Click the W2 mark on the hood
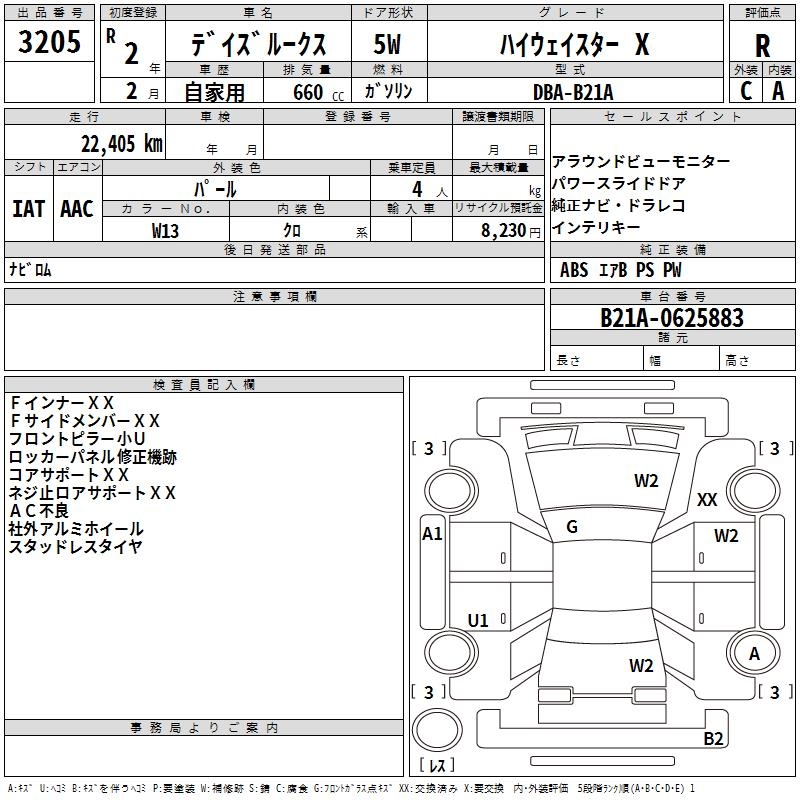800x800 pixels. (x=646, y=481)
